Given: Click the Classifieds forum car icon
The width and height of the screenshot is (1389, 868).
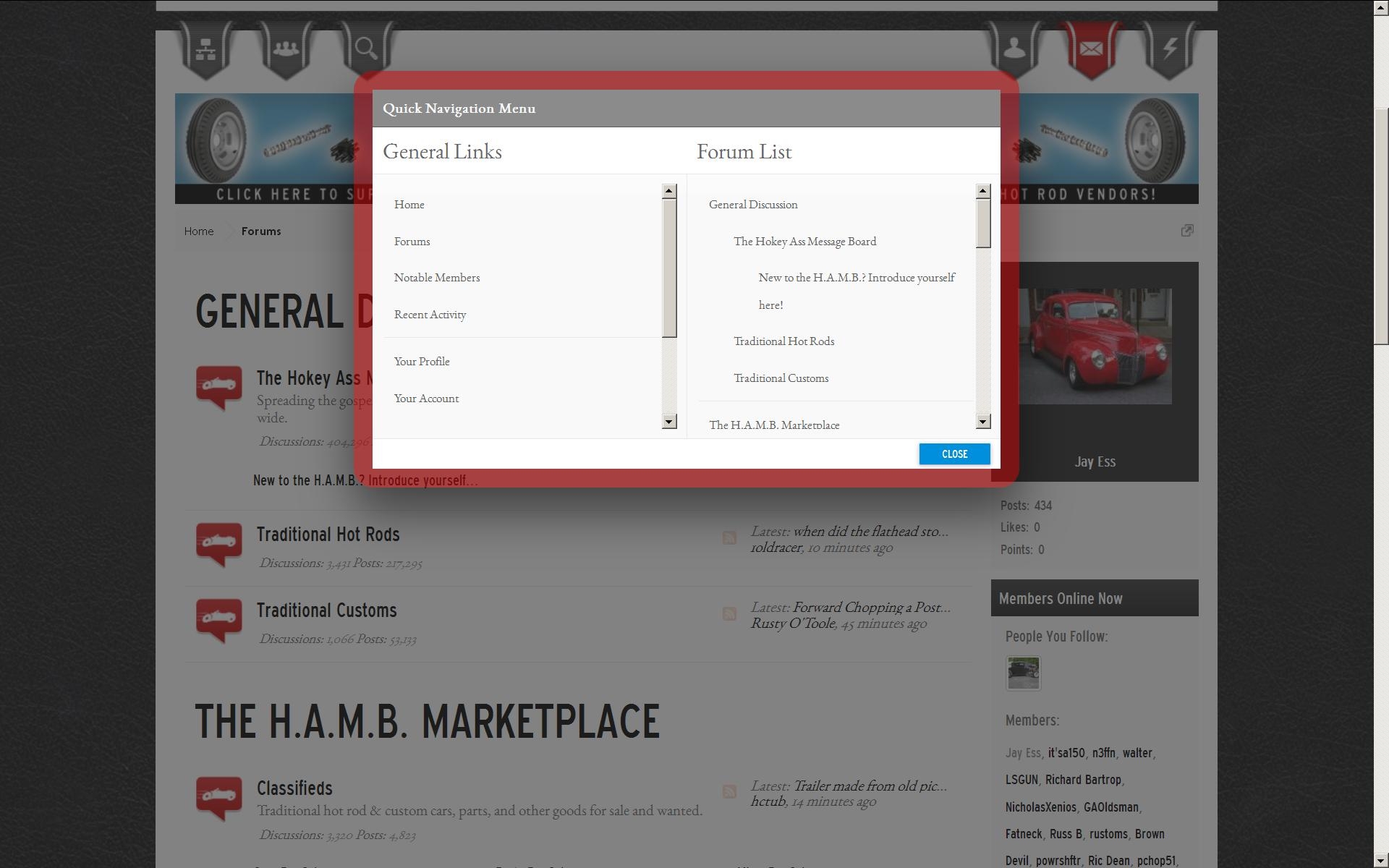Looking at the screenshot, I should [218, 798].
